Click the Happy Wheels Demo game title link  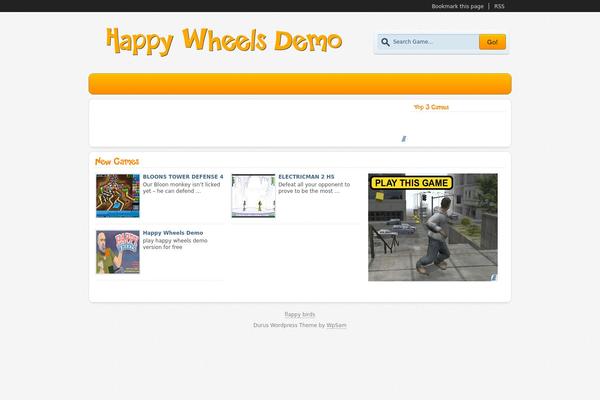point(173,233)
